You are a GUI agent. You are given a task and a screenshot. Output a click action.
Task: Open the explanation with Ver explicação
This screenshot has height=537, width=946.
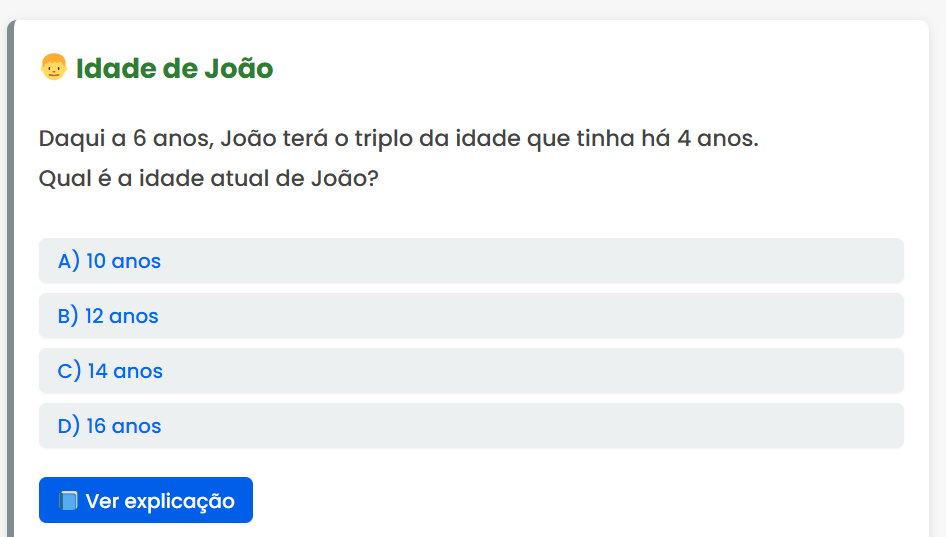pyautogui.click(x=146, y=500)
